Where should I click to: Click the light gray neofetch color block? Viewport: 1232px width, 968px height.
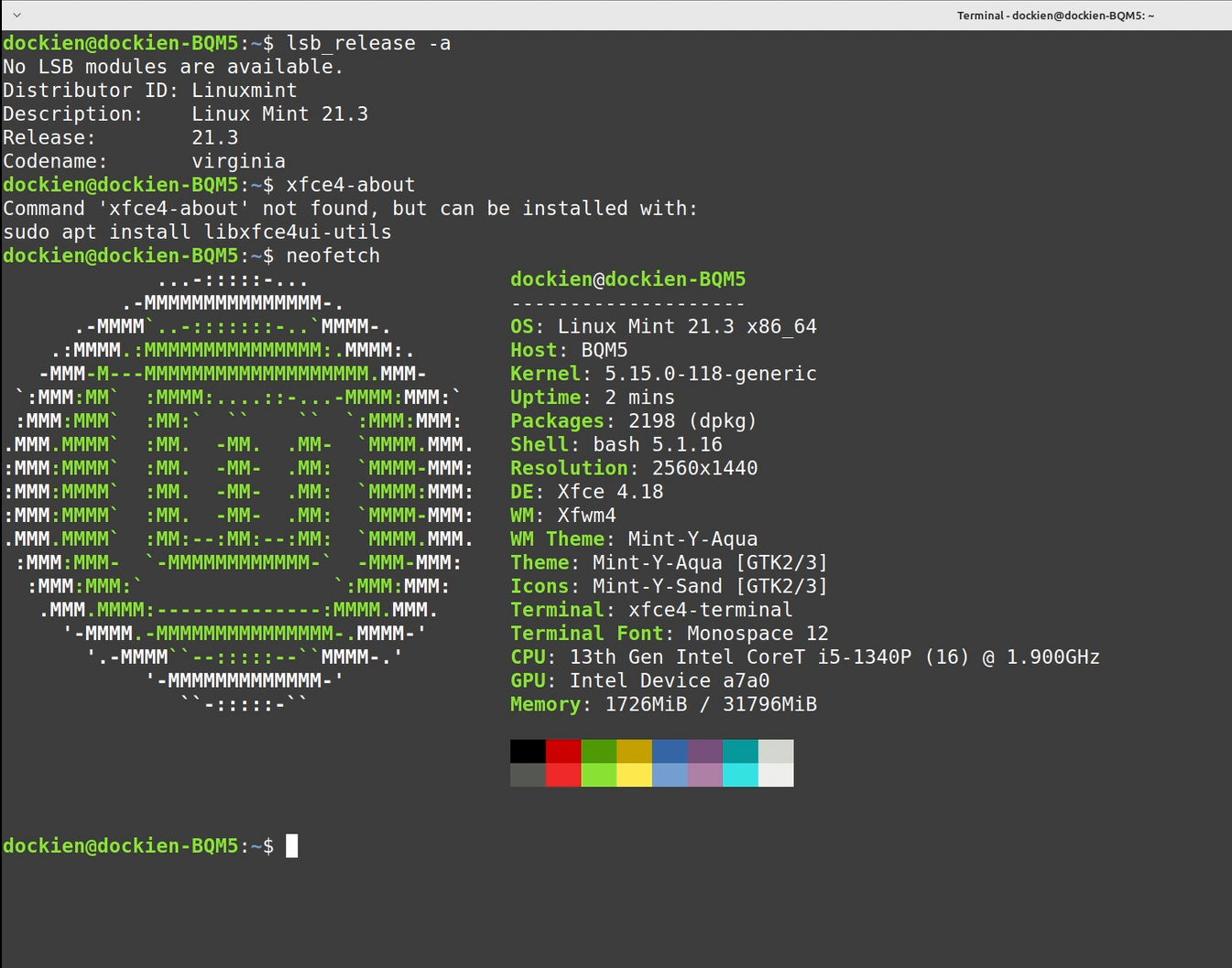click(x=776, y=752)
